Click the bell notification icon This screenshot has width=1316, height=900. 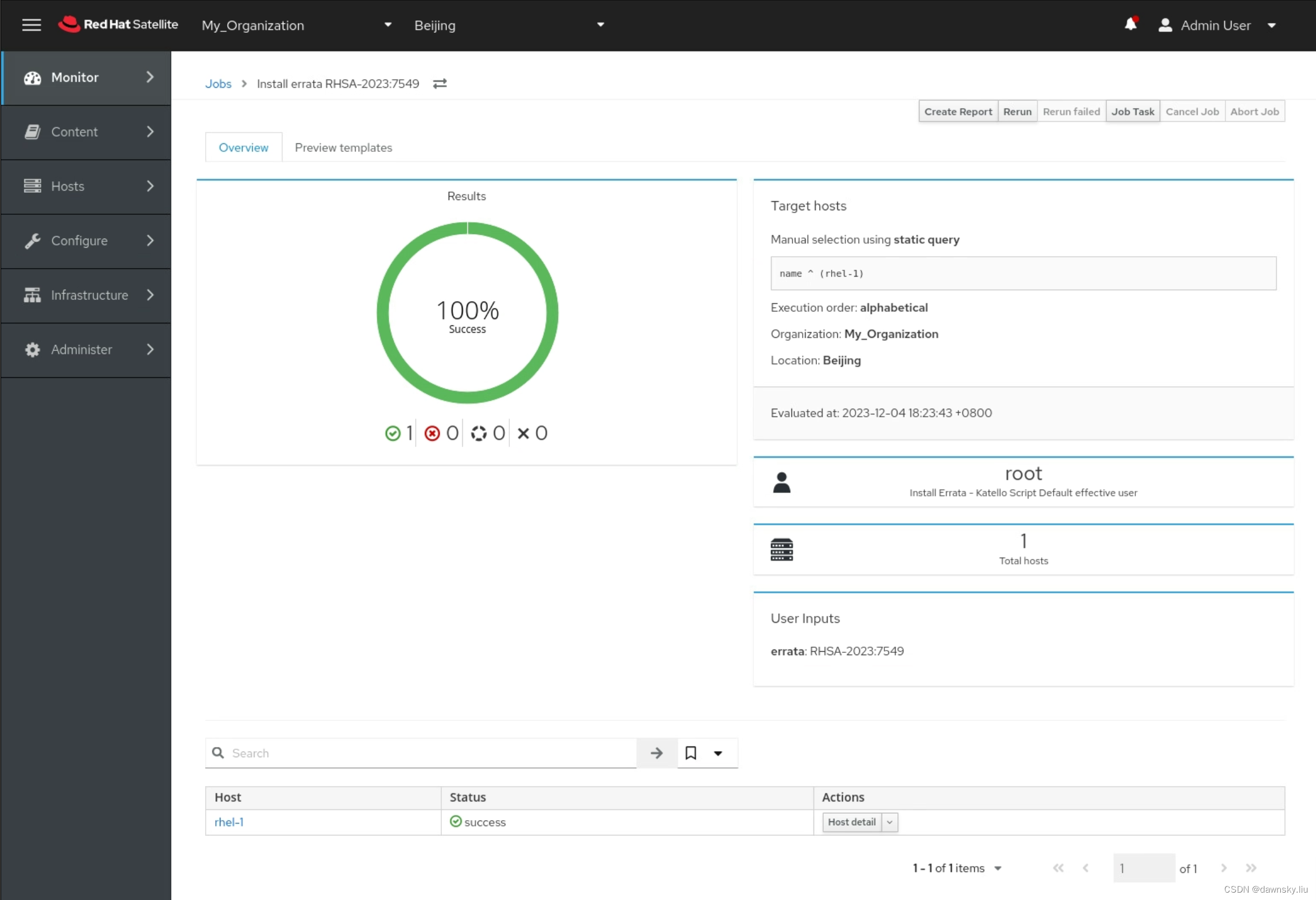(1130, 25)
